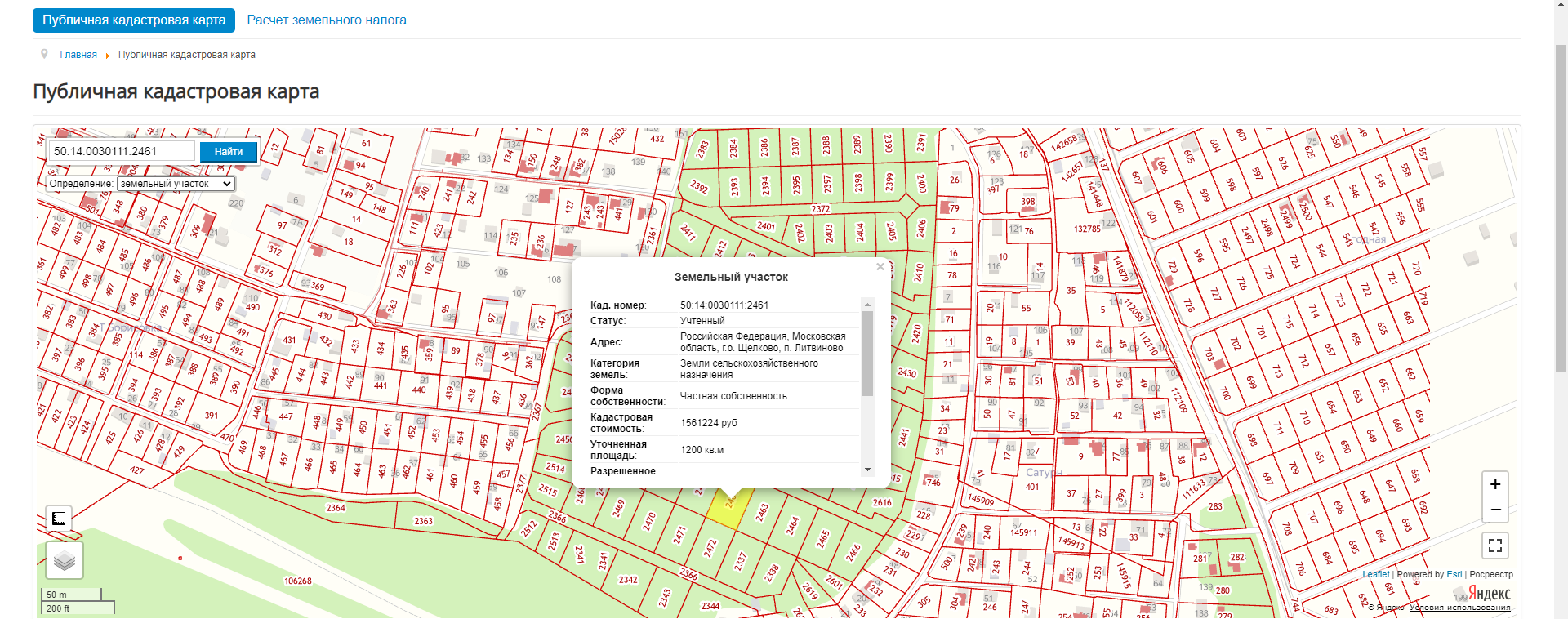Screen dimensions: 1568x619
Task: Click the status value Учтенный
Action: (702, 321)
